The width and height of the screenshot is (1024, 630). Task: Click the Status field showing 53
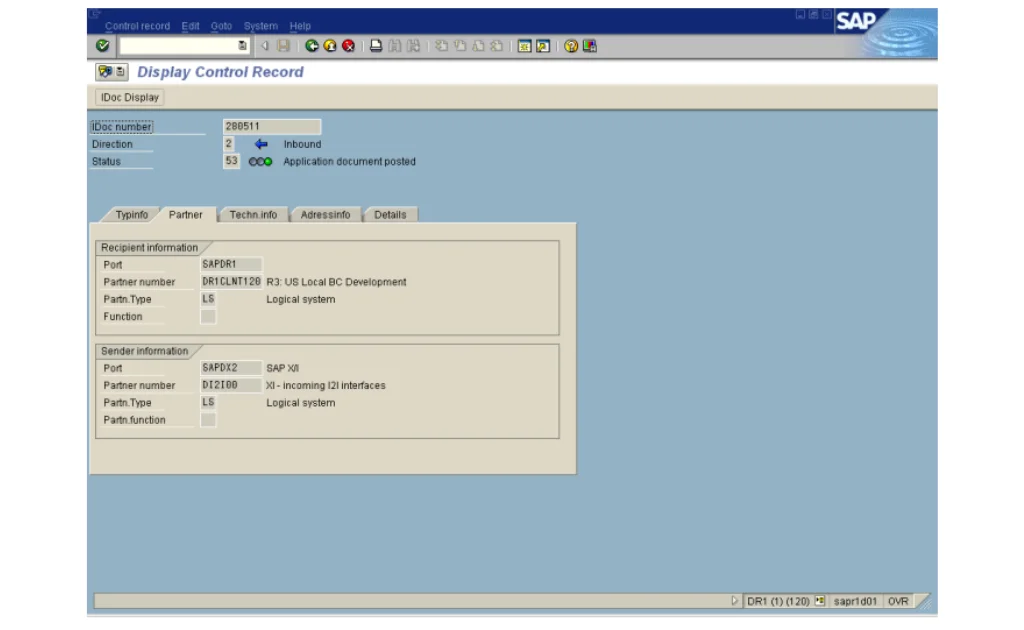[x=231, y=161]
